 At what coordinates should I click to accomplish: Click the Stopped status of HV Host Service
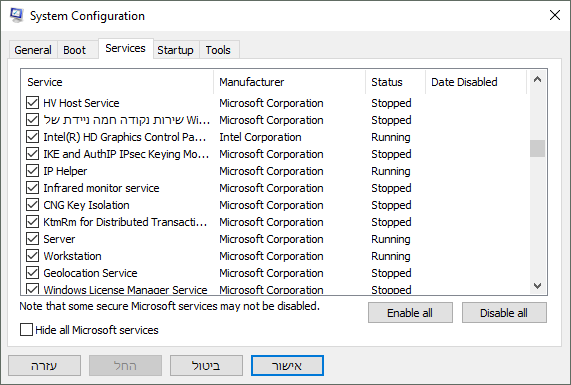(x=391, y=103)
